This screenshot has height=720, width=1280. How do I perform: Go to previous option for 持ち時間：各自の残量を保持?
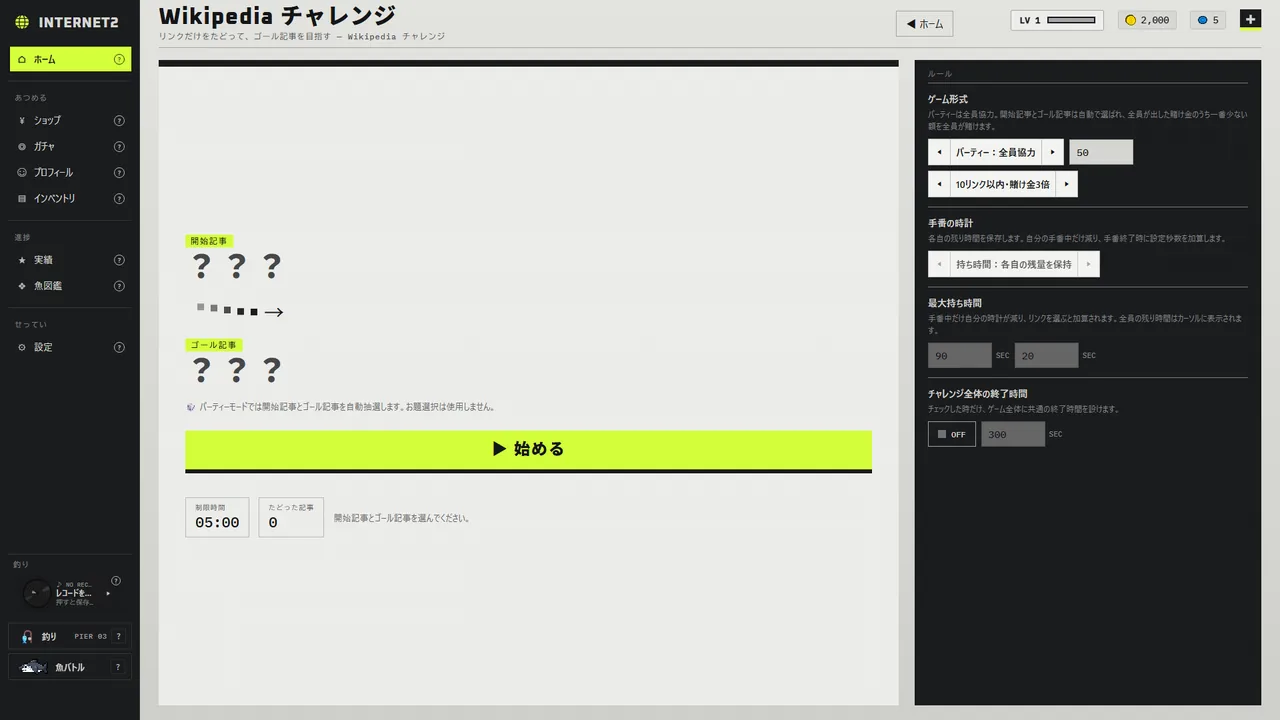[939, 264]
